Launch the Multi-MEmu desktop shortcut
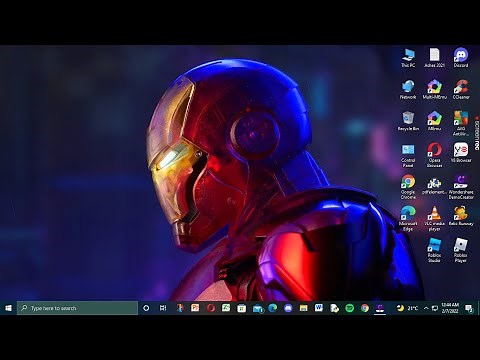Image resolution: width=480 pixels, height=360 pixels. [x=434, y=90]
